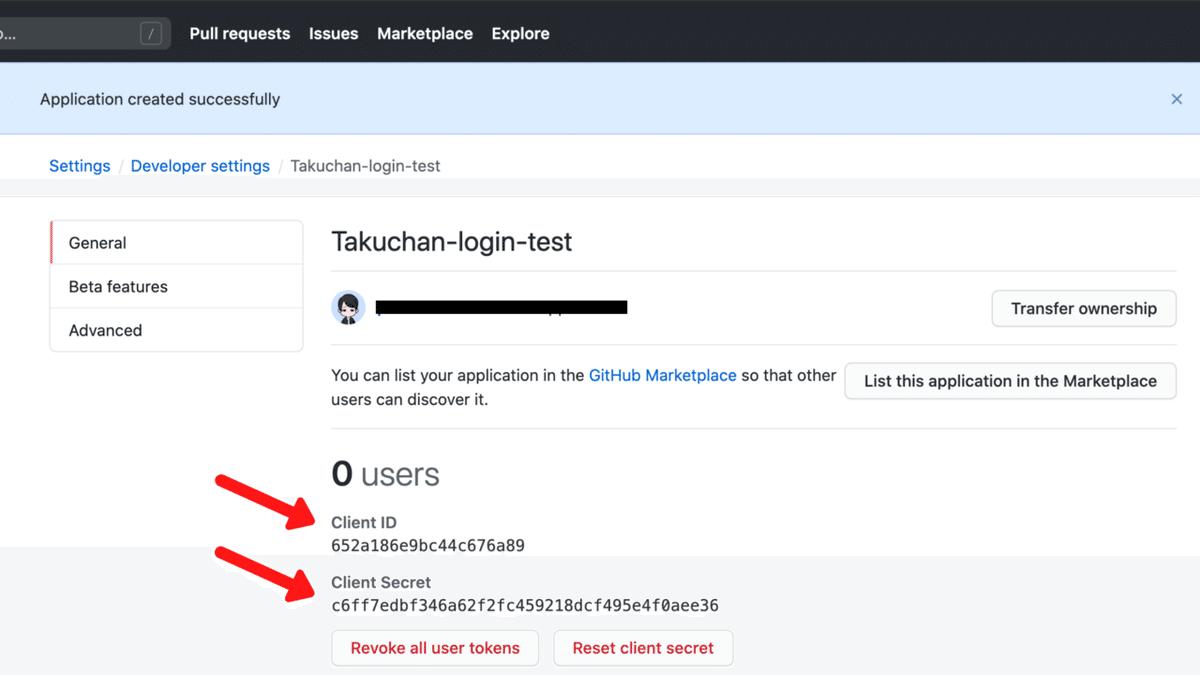The image size is (1200, 675).
Task: Click the Takuchan-login-test breadcrumb text
Action: (365, 166)
